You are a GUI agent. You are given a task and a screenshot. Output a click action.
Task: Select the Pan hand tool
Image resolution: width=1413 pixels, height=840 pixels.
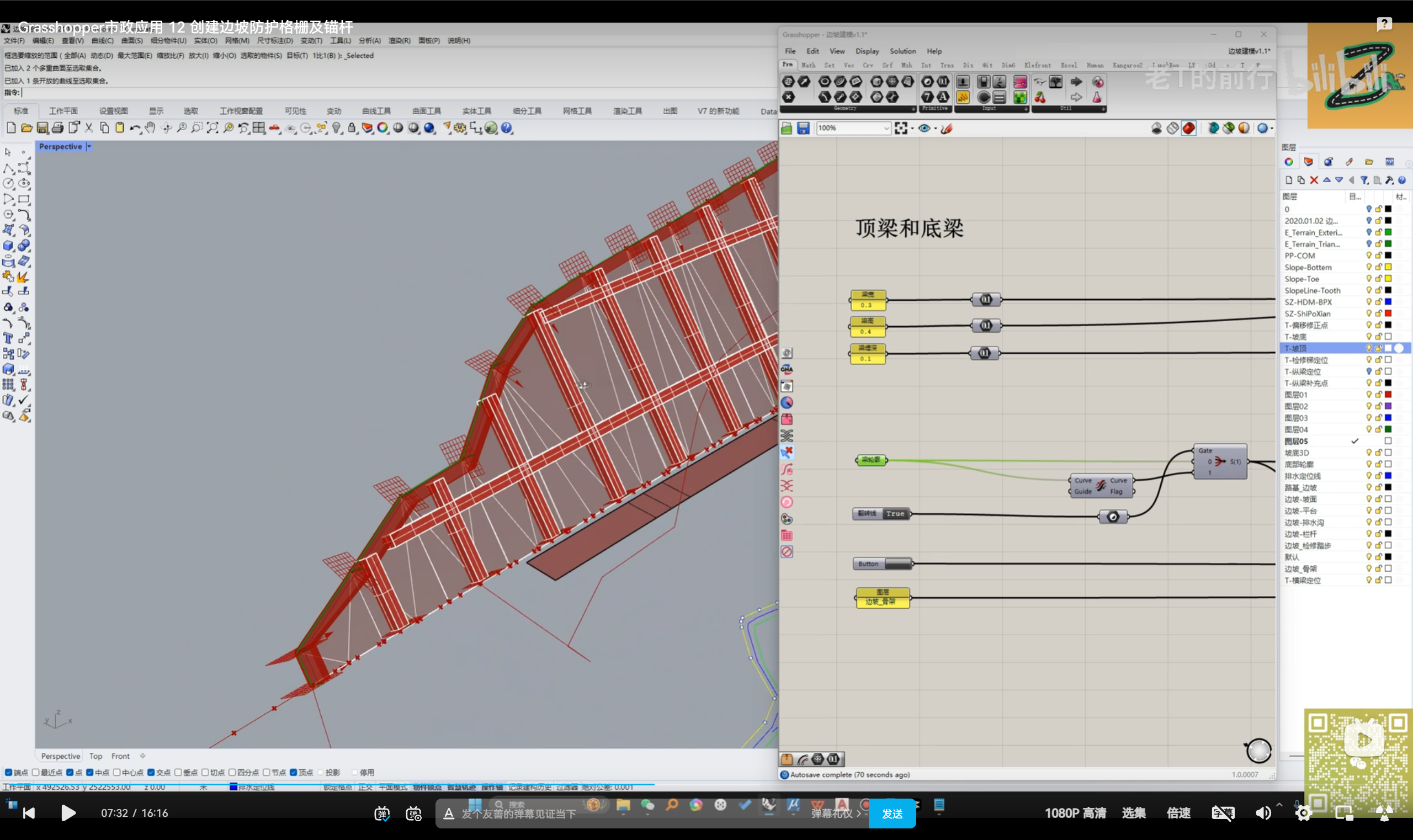click(x=150, y=128)
